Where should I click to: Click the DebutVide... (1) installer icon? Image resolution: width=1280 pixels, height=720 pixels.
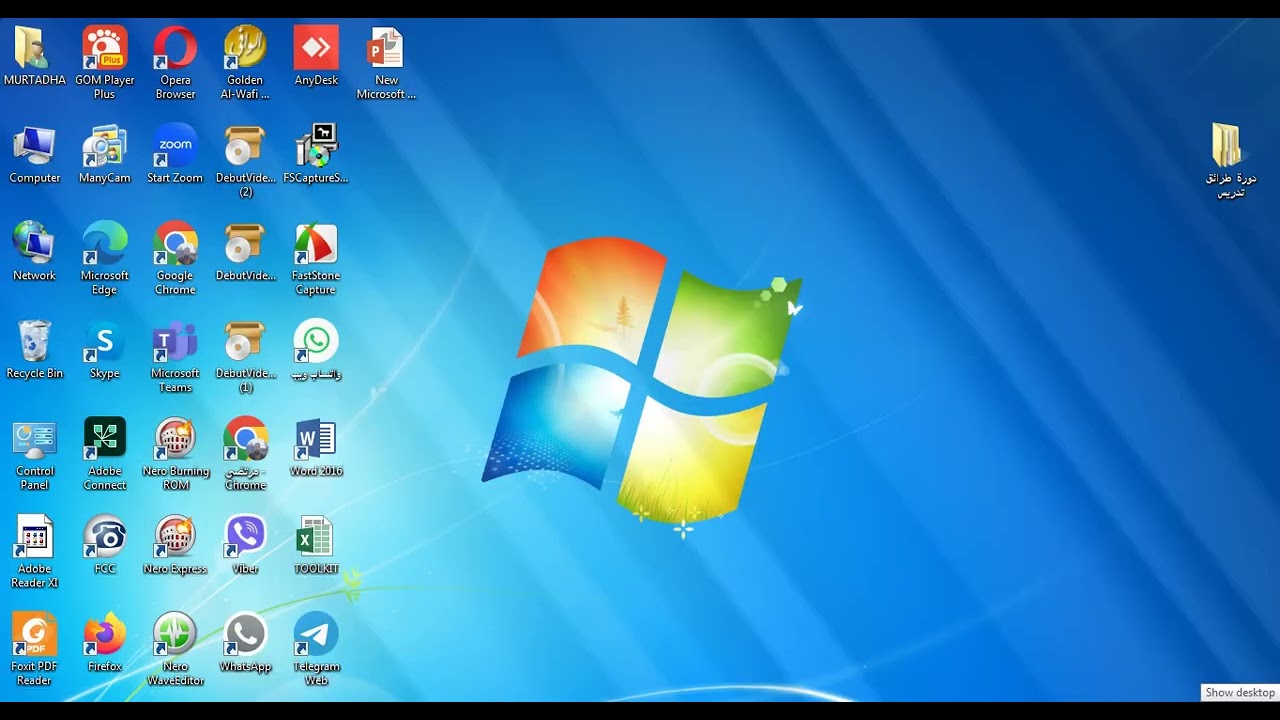coord(245,342)
